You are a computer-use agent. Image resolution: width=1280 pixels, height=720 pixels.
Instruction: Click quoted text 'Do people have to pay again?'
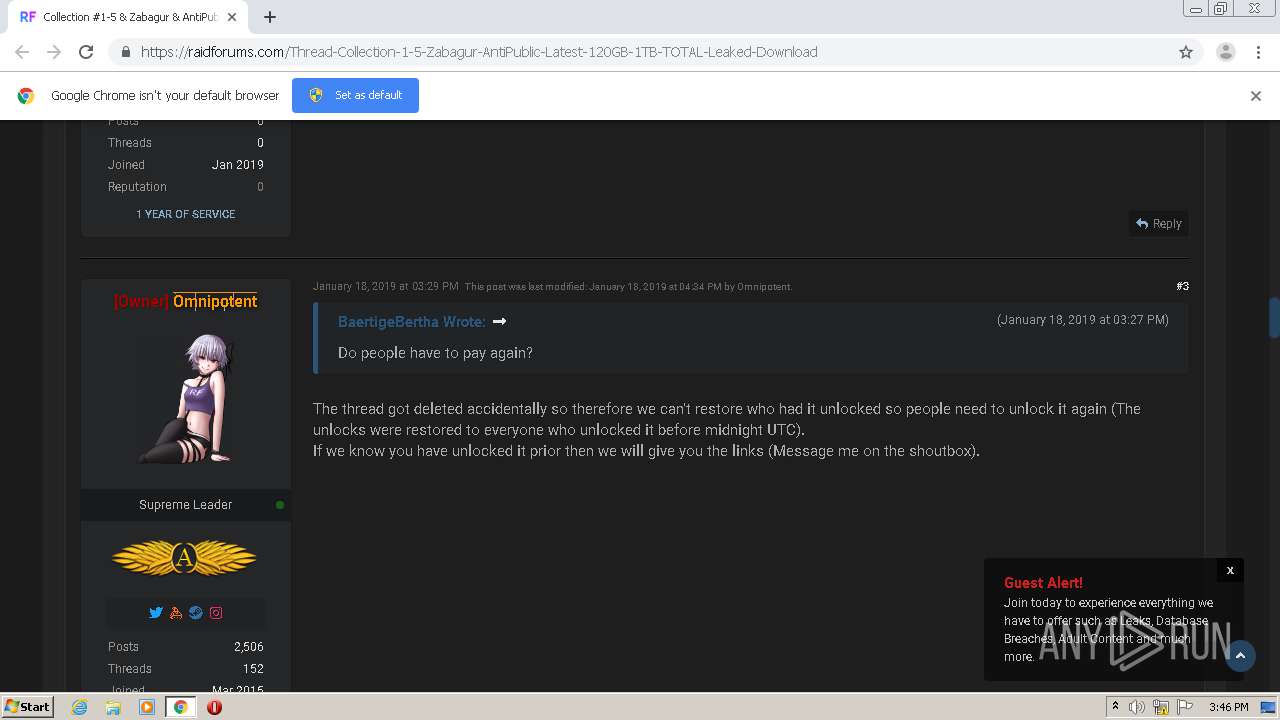coord(435,353)
